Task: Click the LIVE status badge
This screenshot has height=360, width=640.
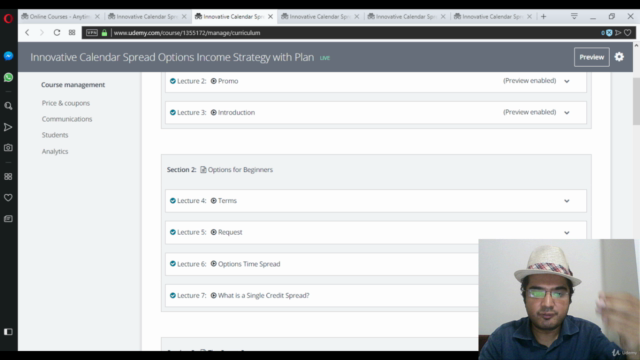Action: point(324,58)
